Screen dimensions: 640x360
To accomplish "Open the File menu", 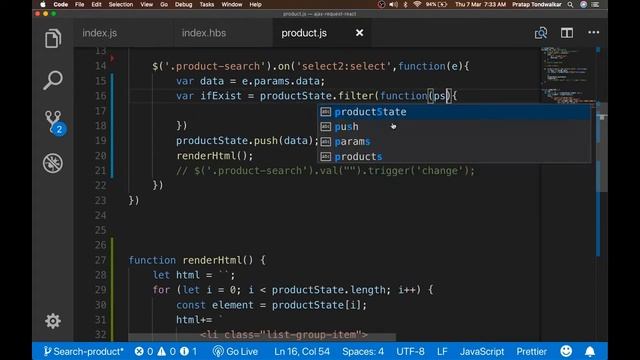I will pos(80,4).
